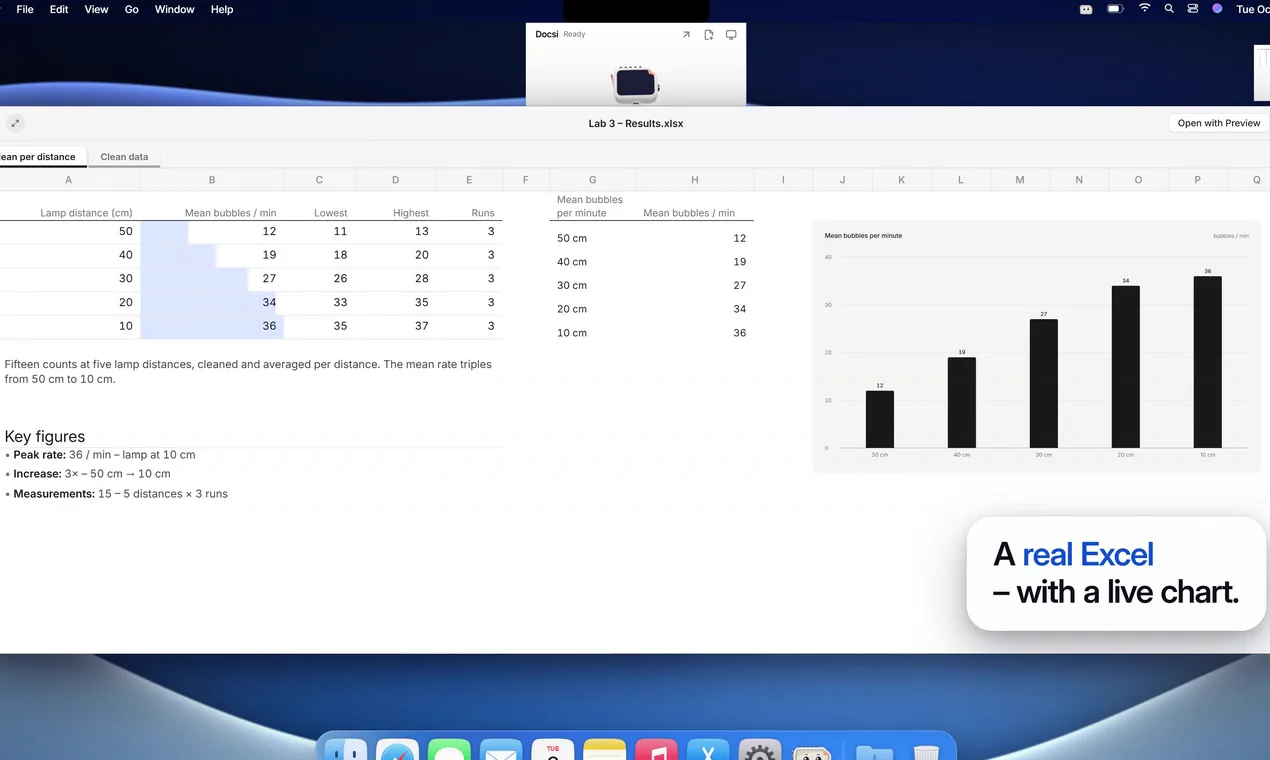Click the Docsi add document icon
Viewport: 1270px width, 760px height.
(x=709, y=35)
